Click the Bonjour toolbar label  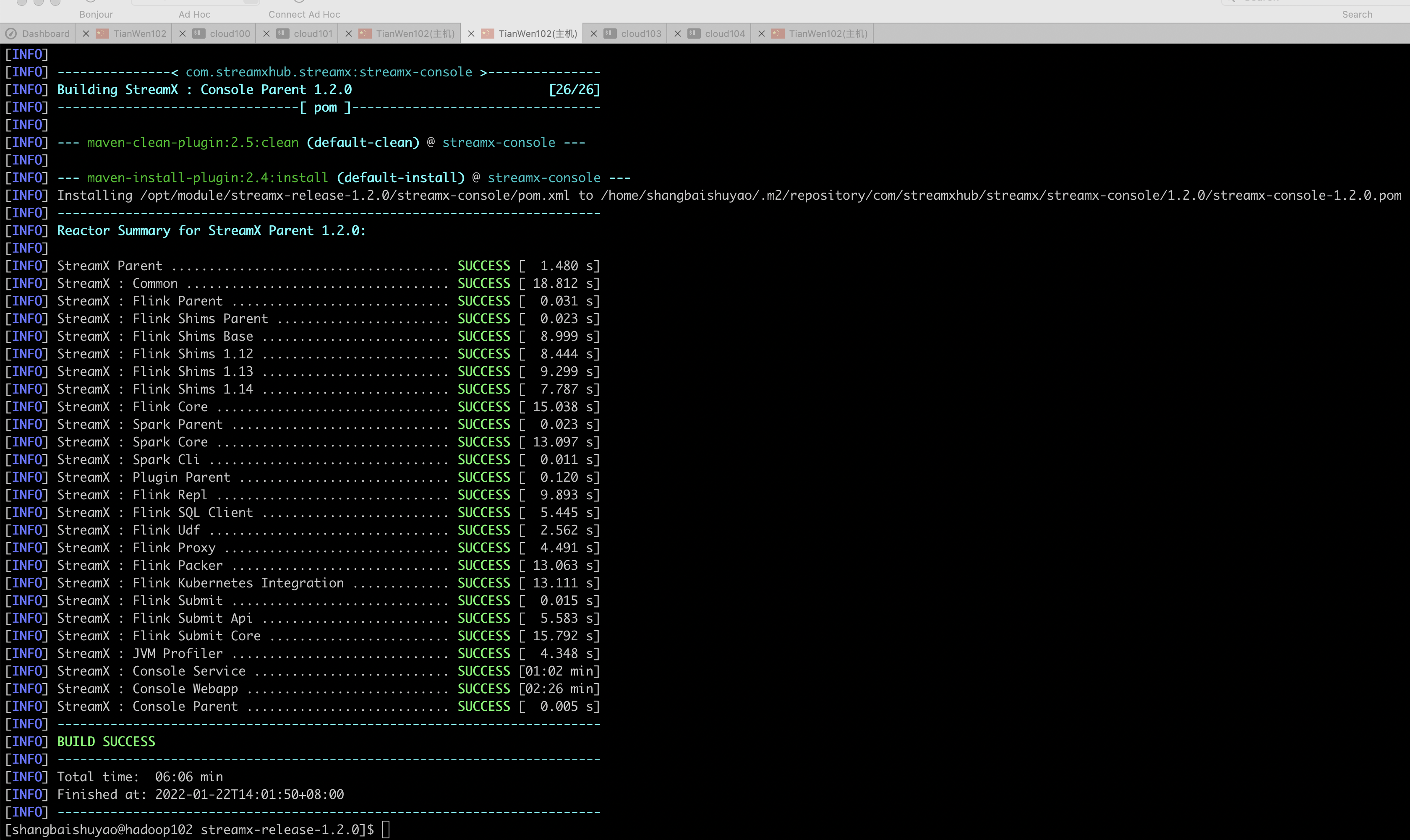[x=96, y=15]
